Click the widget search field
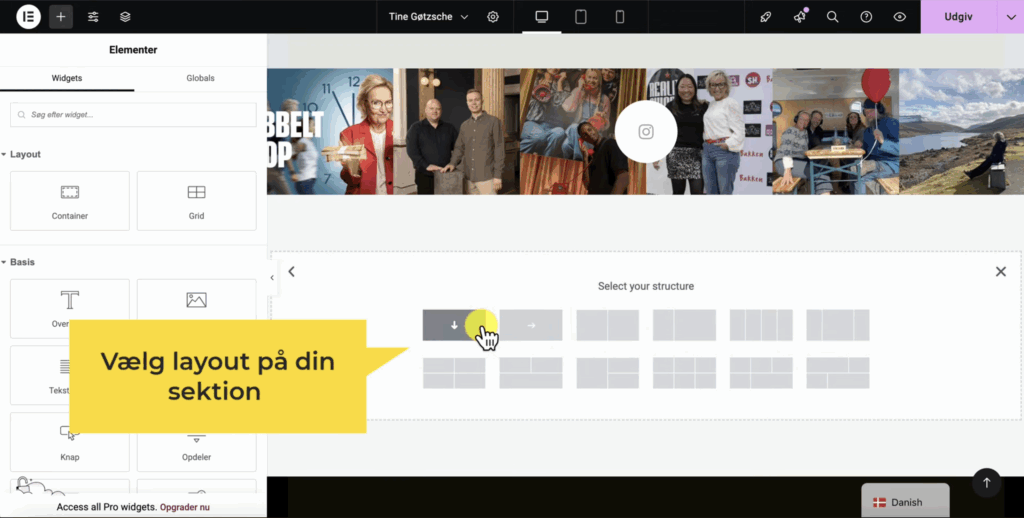Screen dimensions: 1024x518 pos(133,115)
